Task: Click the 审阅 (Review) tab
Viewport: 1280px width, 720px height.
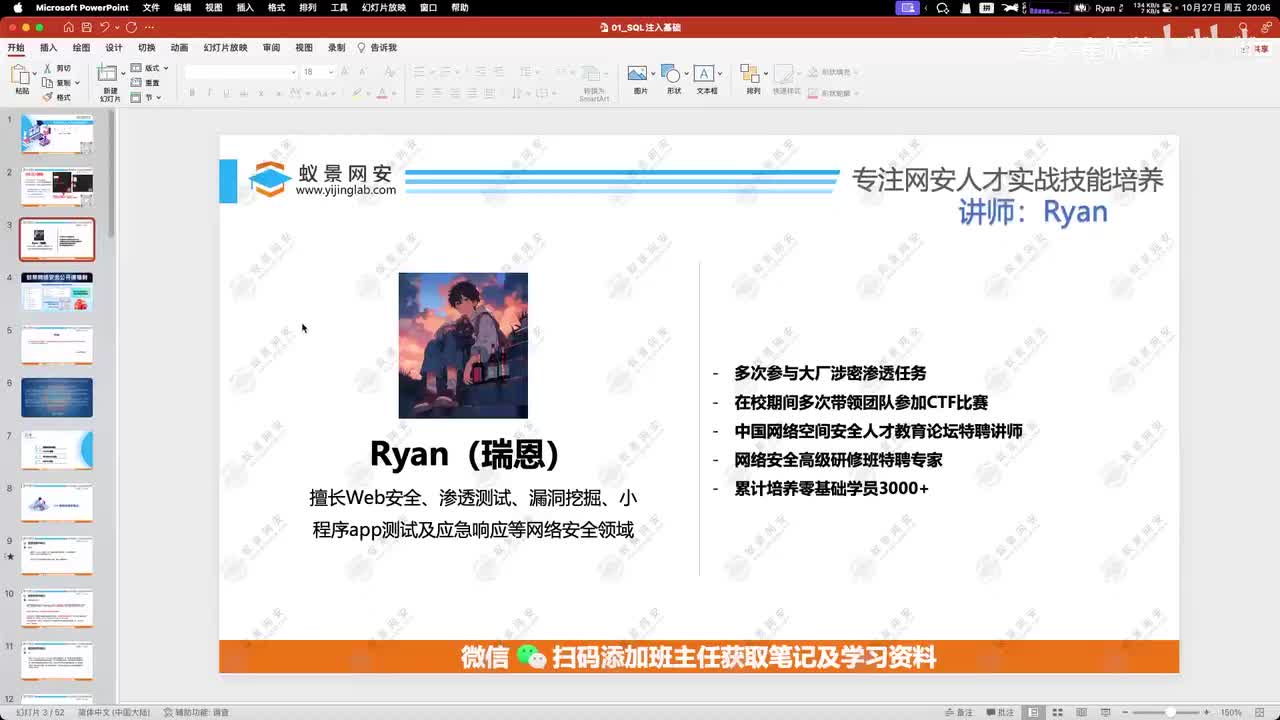Action: pyautogui.click(x=271, y=47)
